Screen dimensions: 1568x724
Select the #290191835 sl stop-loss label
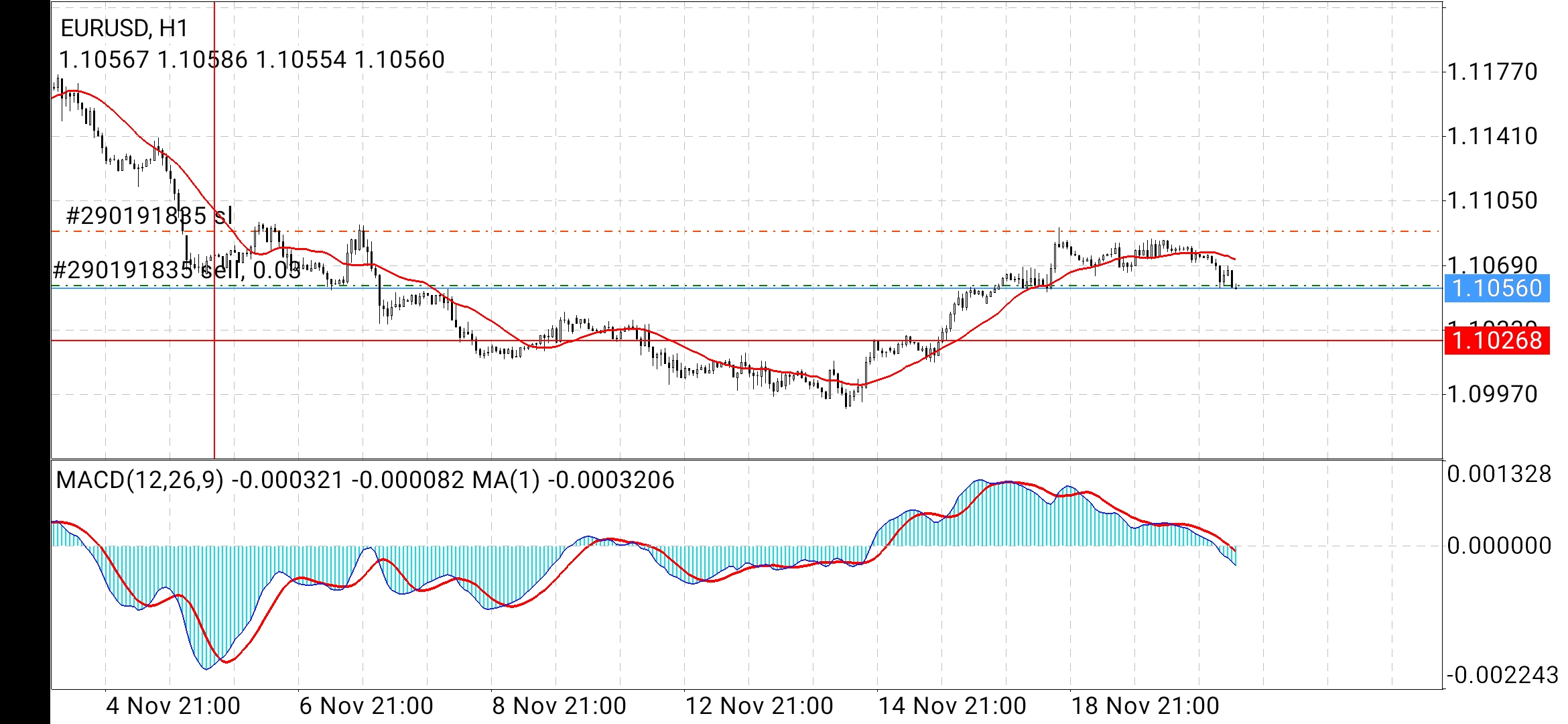point(149,216)
